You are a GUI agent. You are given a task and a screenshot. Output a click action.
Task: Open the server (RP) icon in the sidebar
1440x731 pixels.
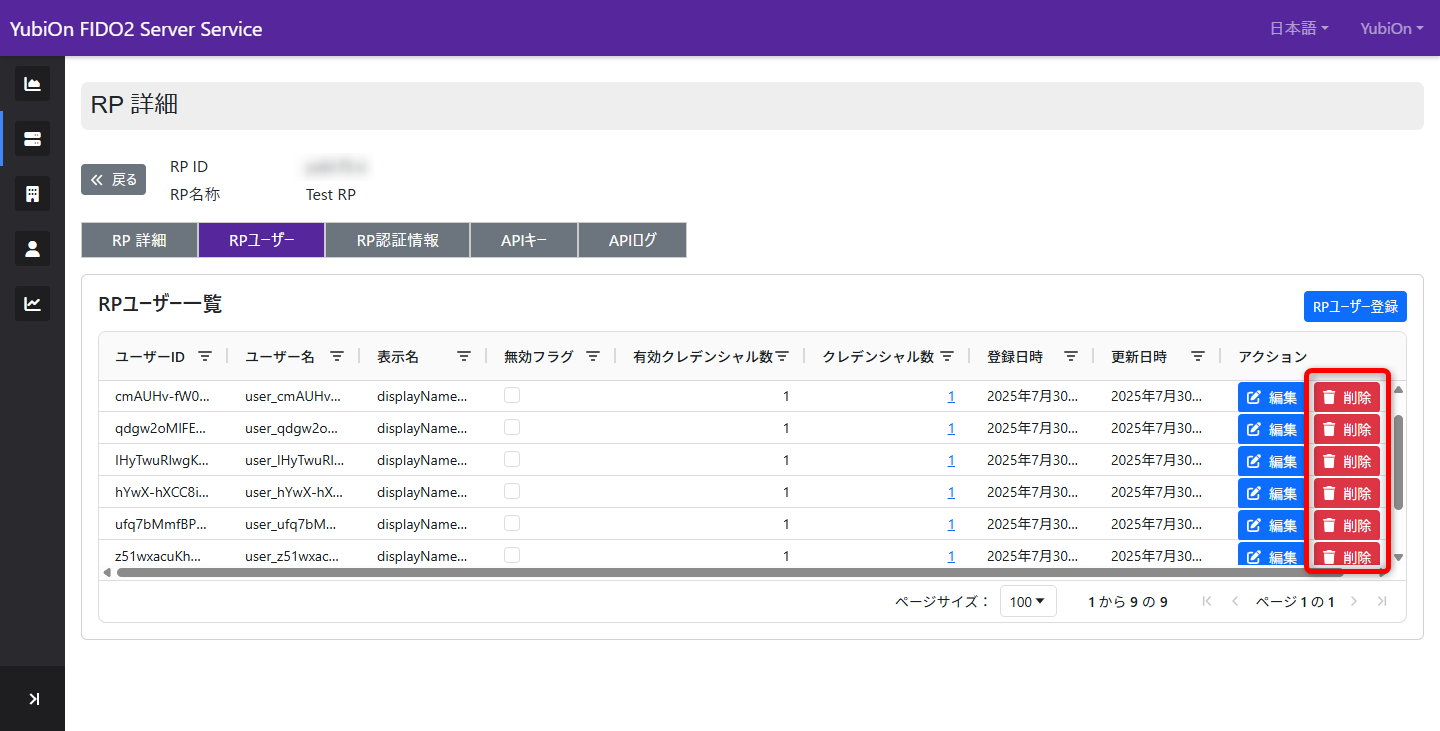click(32, 138)
